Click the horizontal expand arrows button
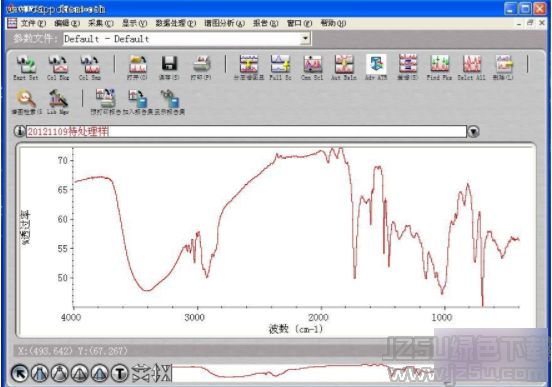 click(x=141, y=369)
